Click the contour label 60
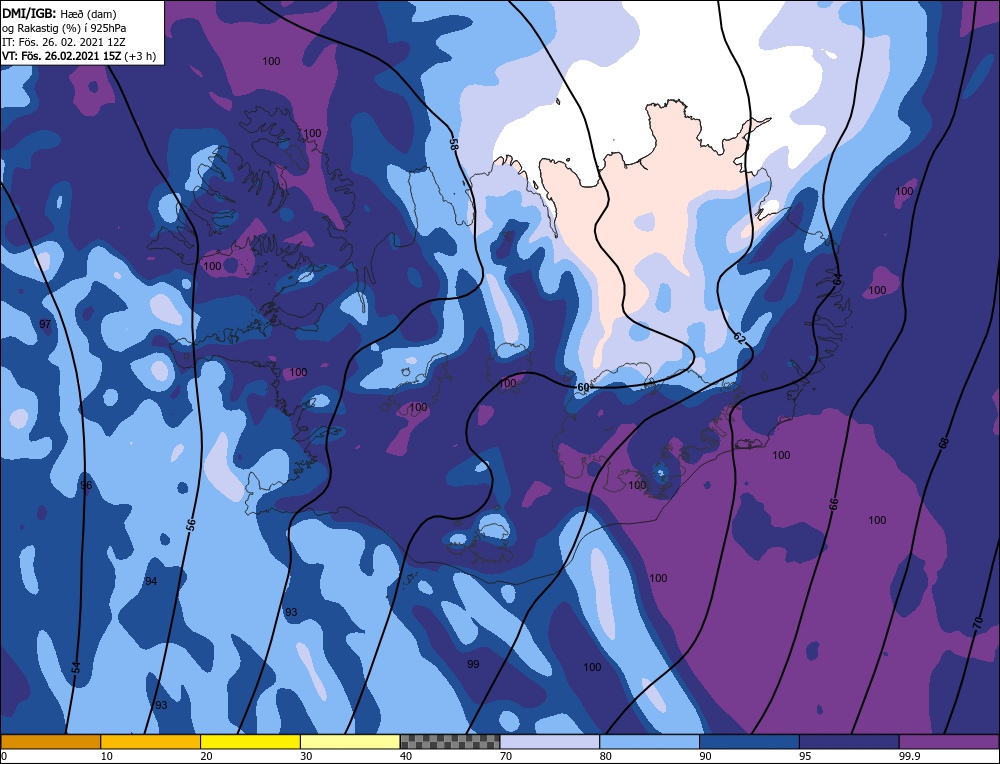This screenshot has height=764, width=1000. click(x=583, y=388)
